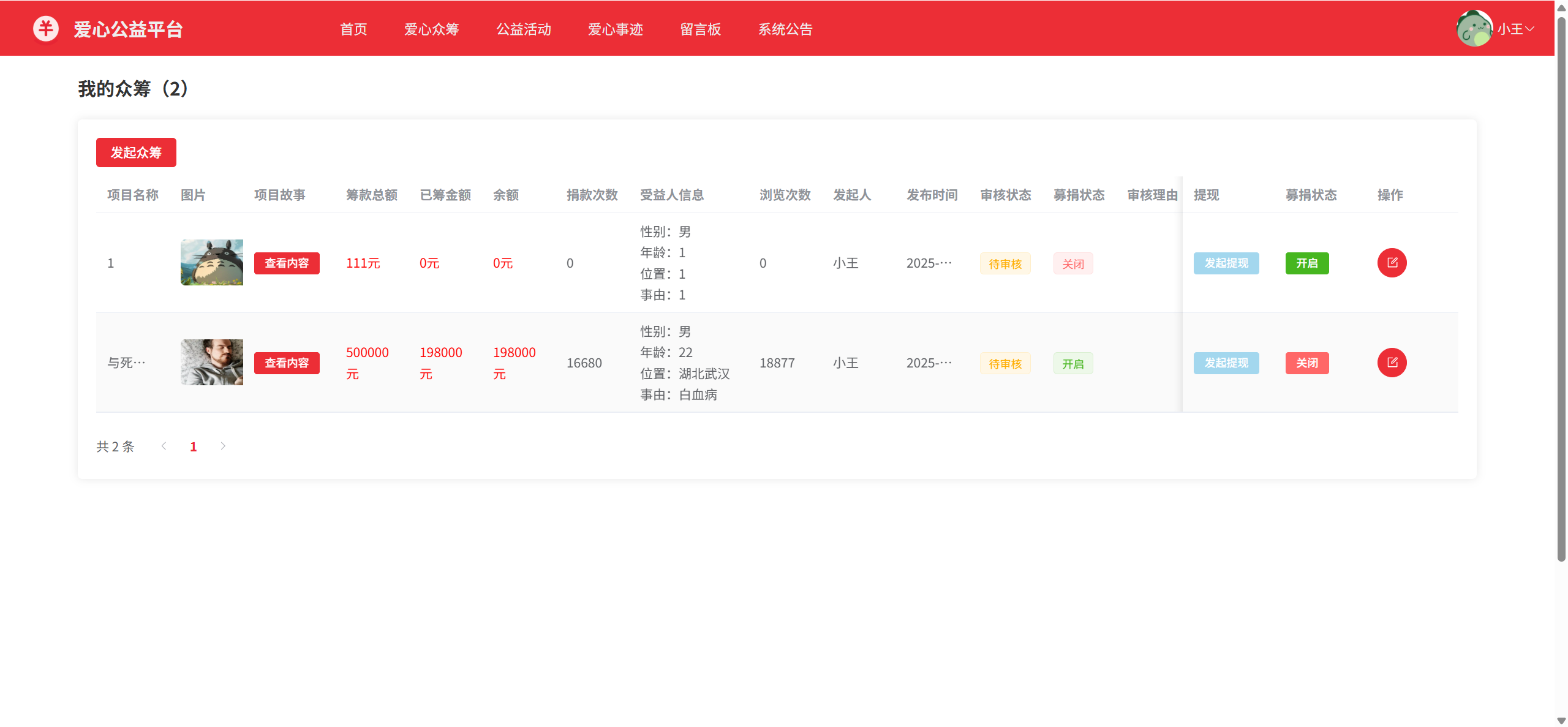Click the user avatar picture
Viewport: 1568px width, 727px height.
[1474, 29]
